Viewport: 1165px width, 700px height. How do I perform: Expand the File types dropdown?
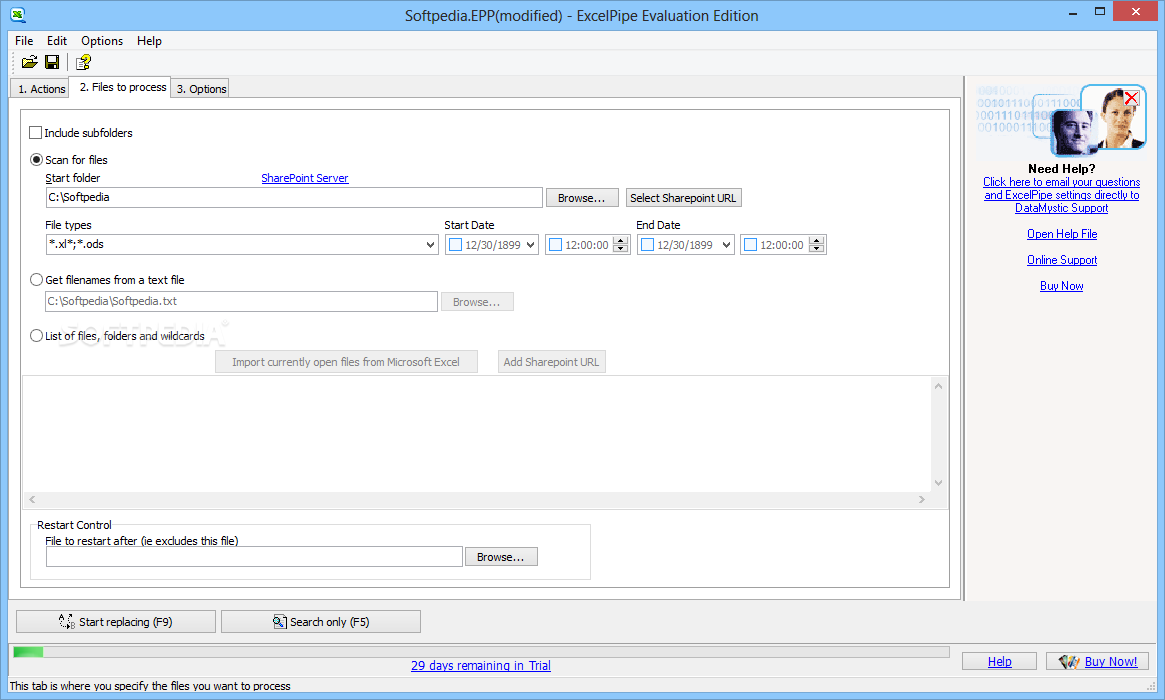430,244
